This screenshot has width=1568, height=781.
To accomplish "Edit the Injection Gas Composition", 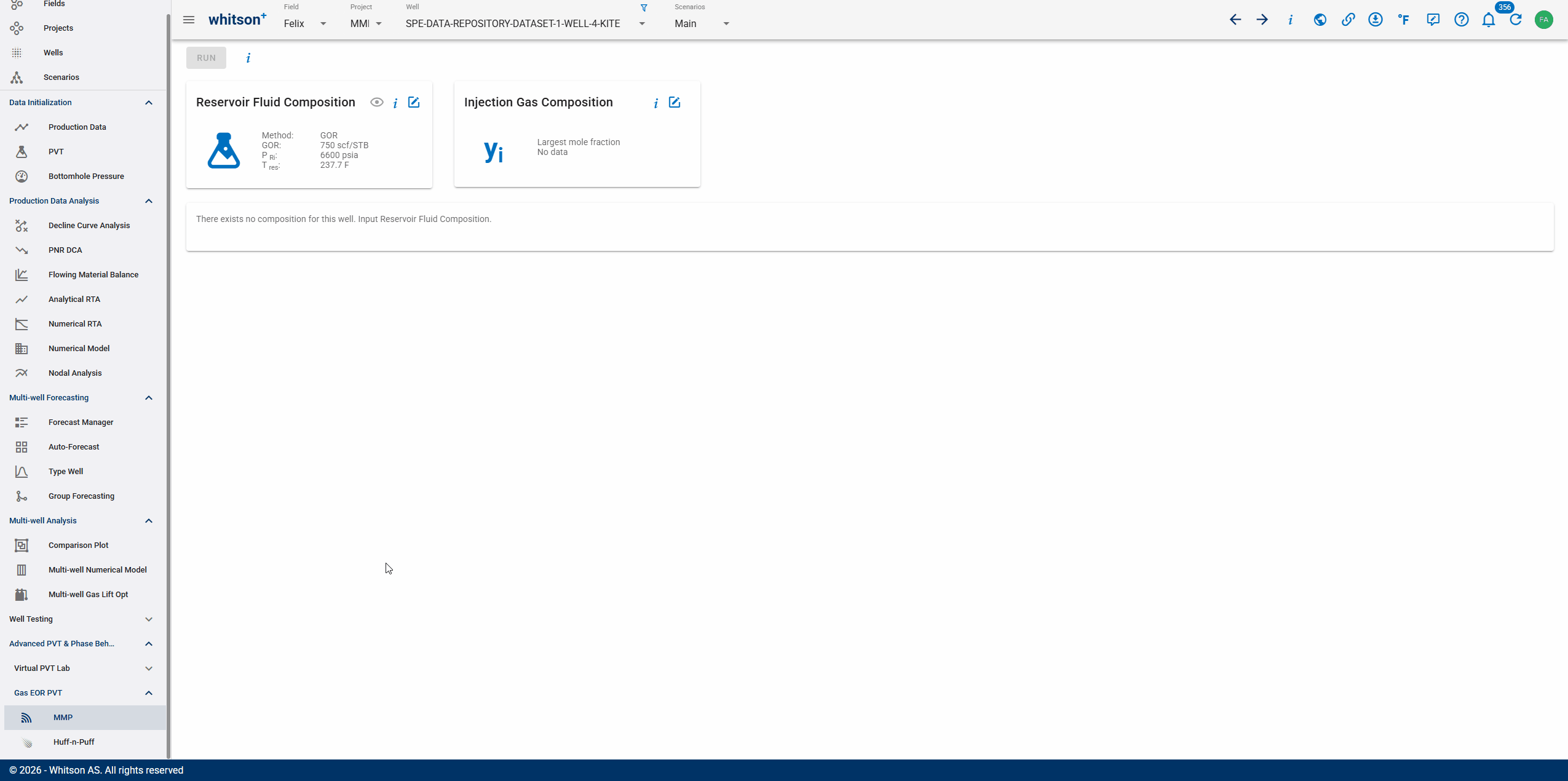I will (x=675, y=102).
